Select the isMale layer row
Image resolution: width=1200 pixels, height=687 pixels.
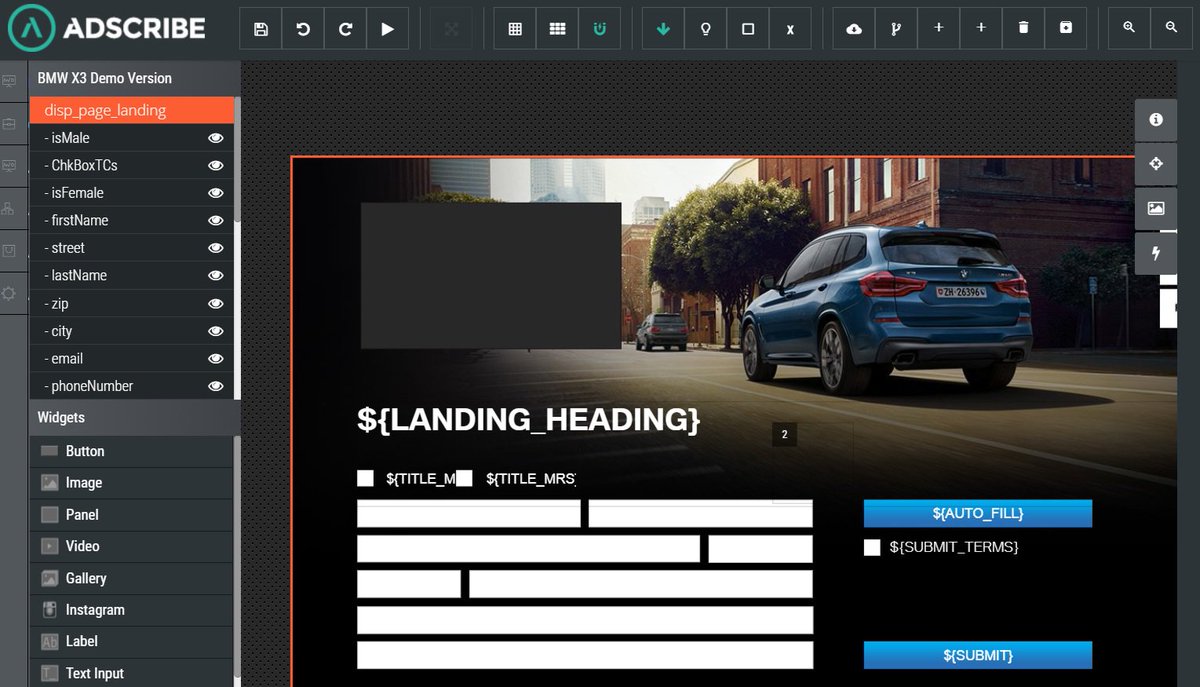pyautogui.click(x=131, y=138)
